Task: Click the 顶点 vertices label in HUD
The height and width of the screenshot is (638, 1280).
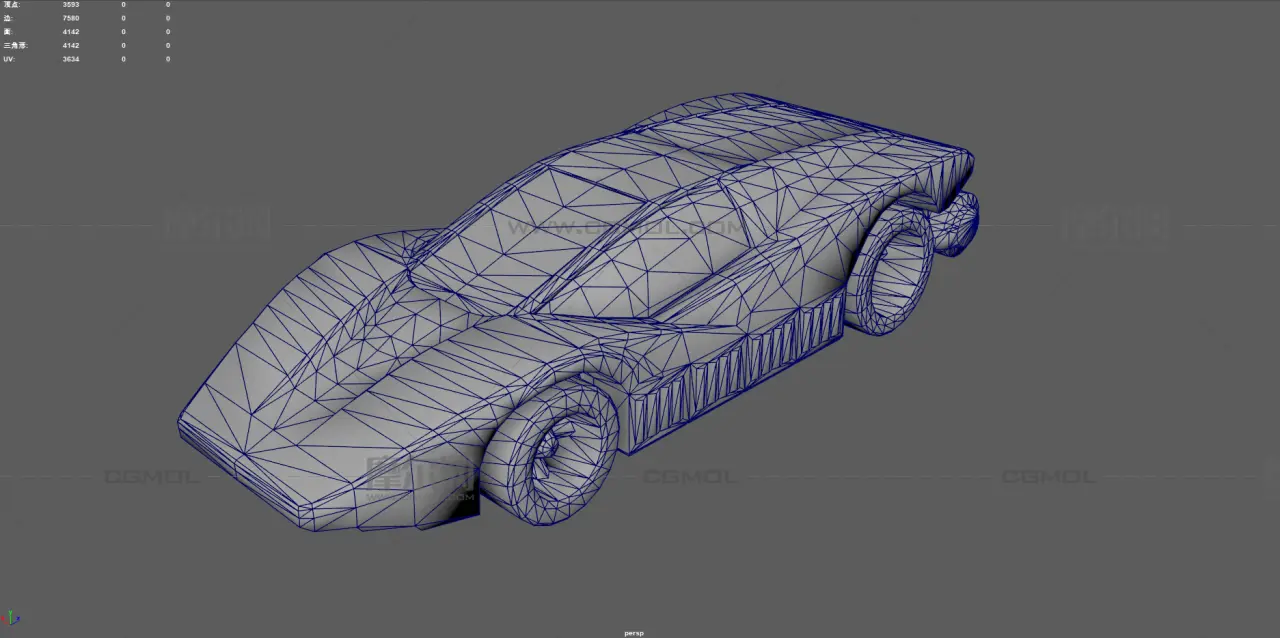Action: [10, 5]
